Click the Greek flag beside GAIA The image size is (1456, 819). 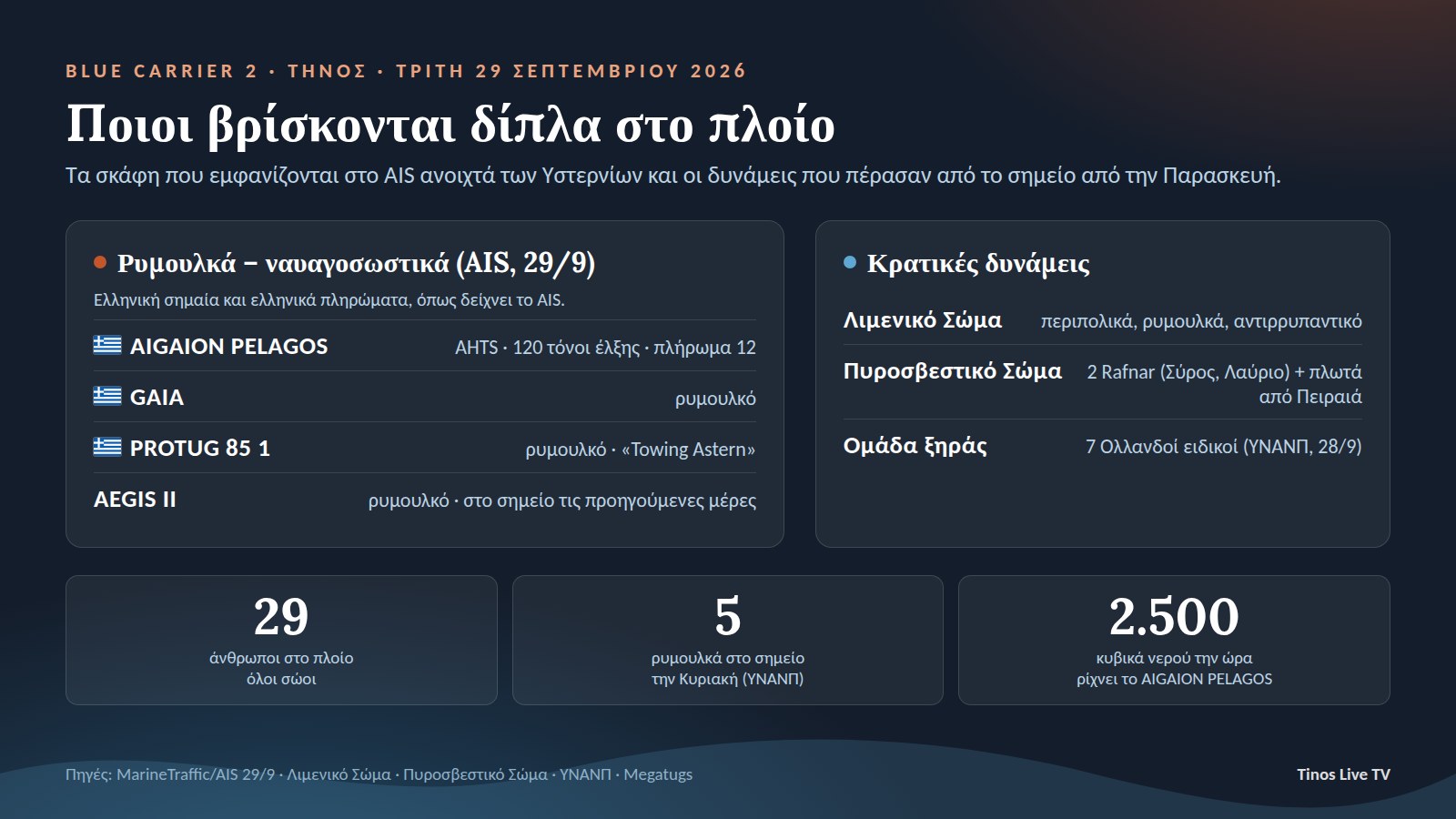point(107,396)
